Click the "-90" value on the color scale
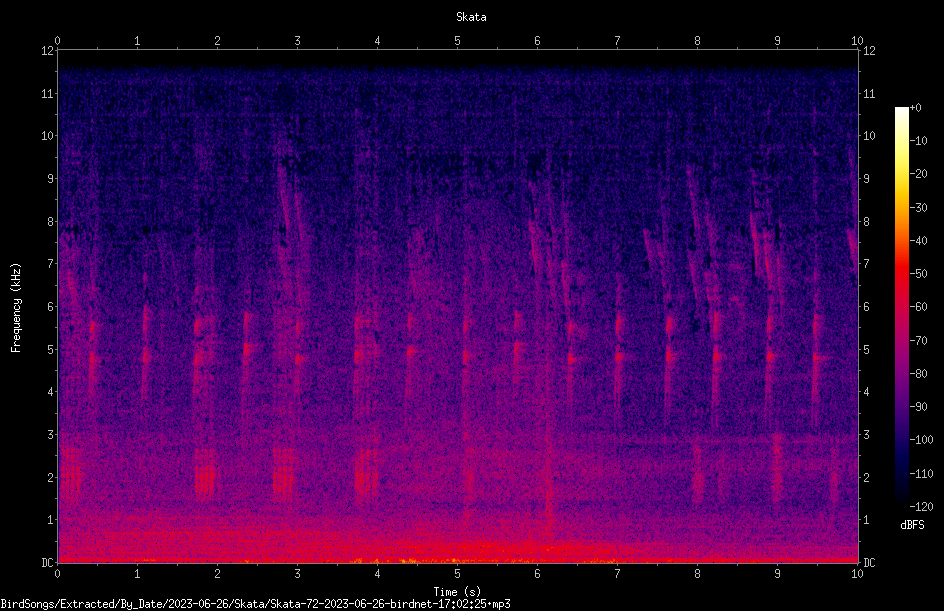Viewport: 944px width, 611px height. 919,407
